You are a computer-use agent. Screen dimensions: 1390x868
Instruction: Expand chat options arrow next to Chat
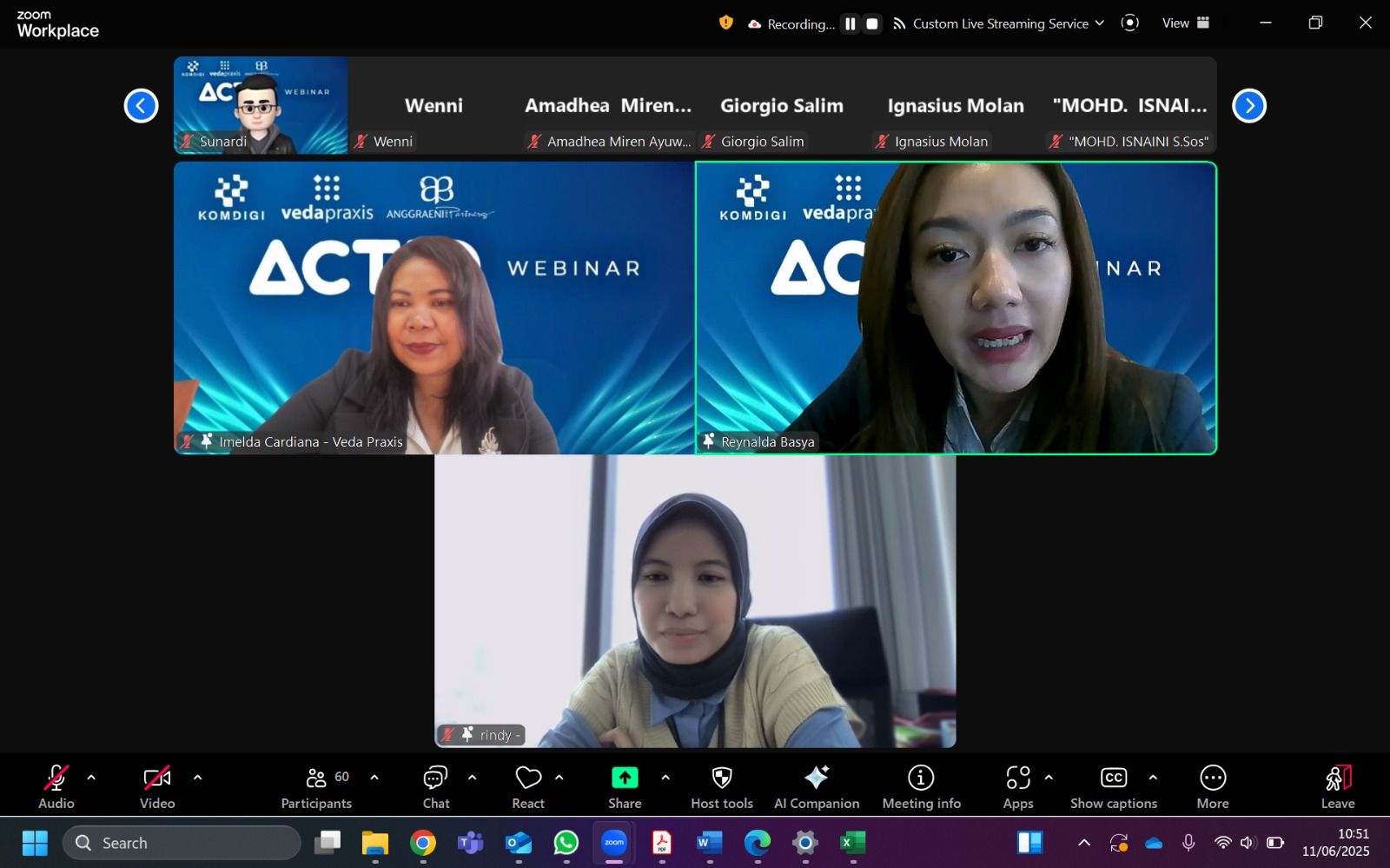[472, 778]
